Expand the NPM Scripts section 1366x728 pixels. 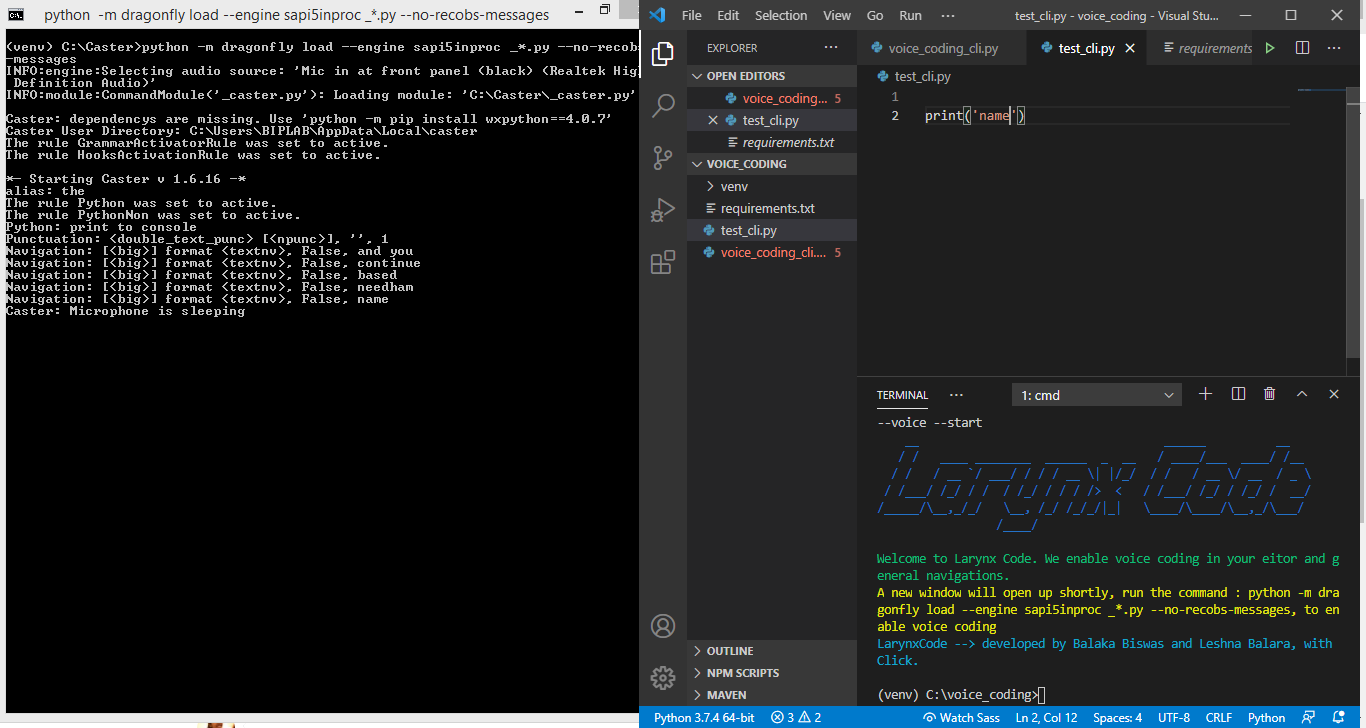pos(772,673)
